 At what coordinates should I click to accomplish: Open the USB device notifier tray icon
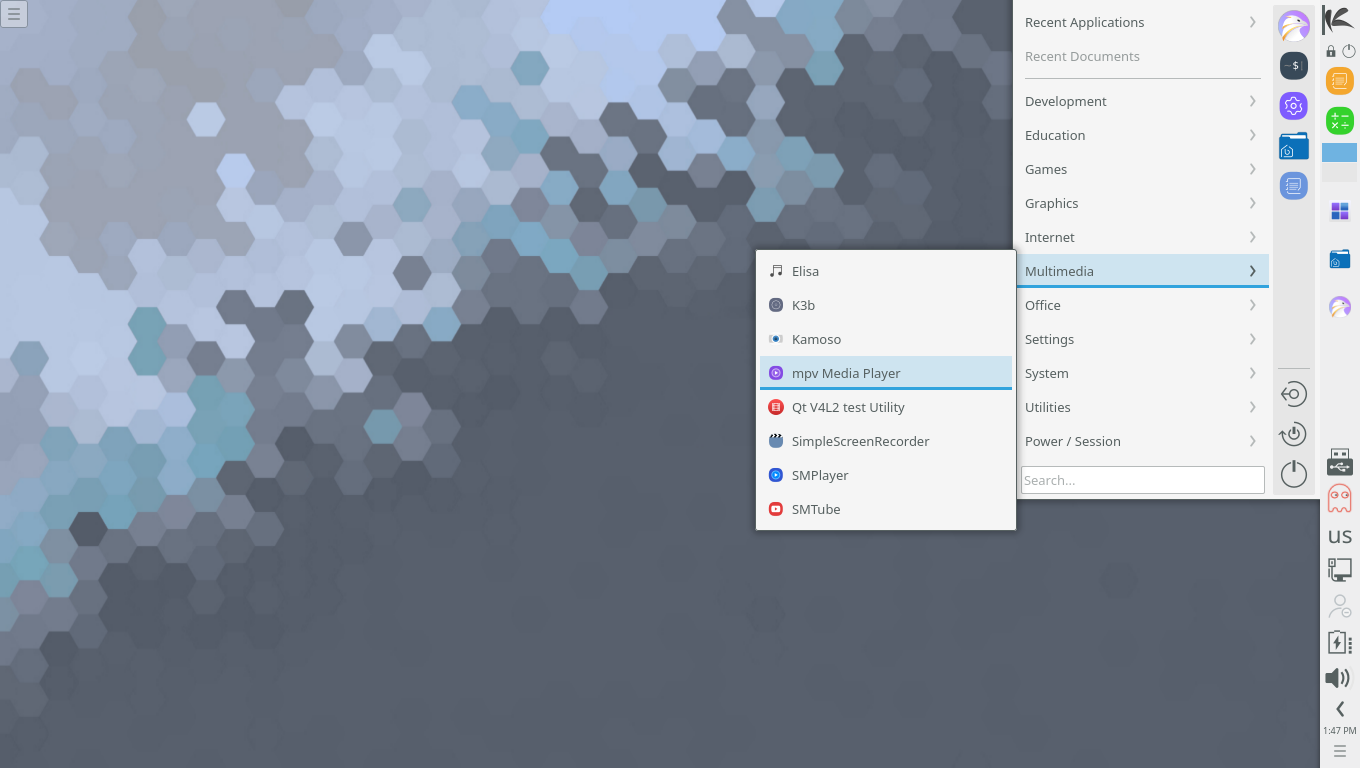pos(1340,462)
